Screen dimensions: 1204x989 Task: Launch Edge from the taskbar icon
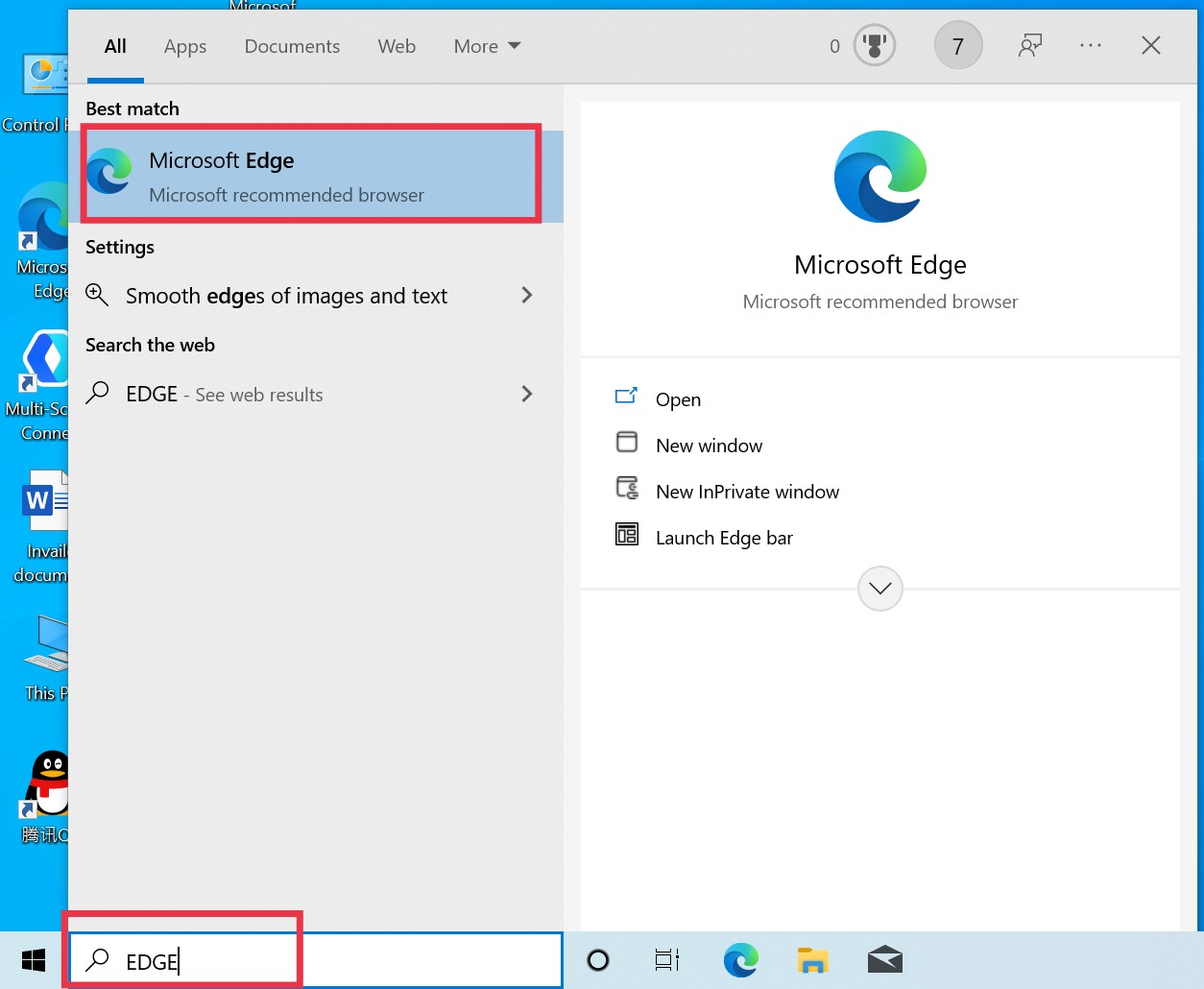[x=740, y=960]
